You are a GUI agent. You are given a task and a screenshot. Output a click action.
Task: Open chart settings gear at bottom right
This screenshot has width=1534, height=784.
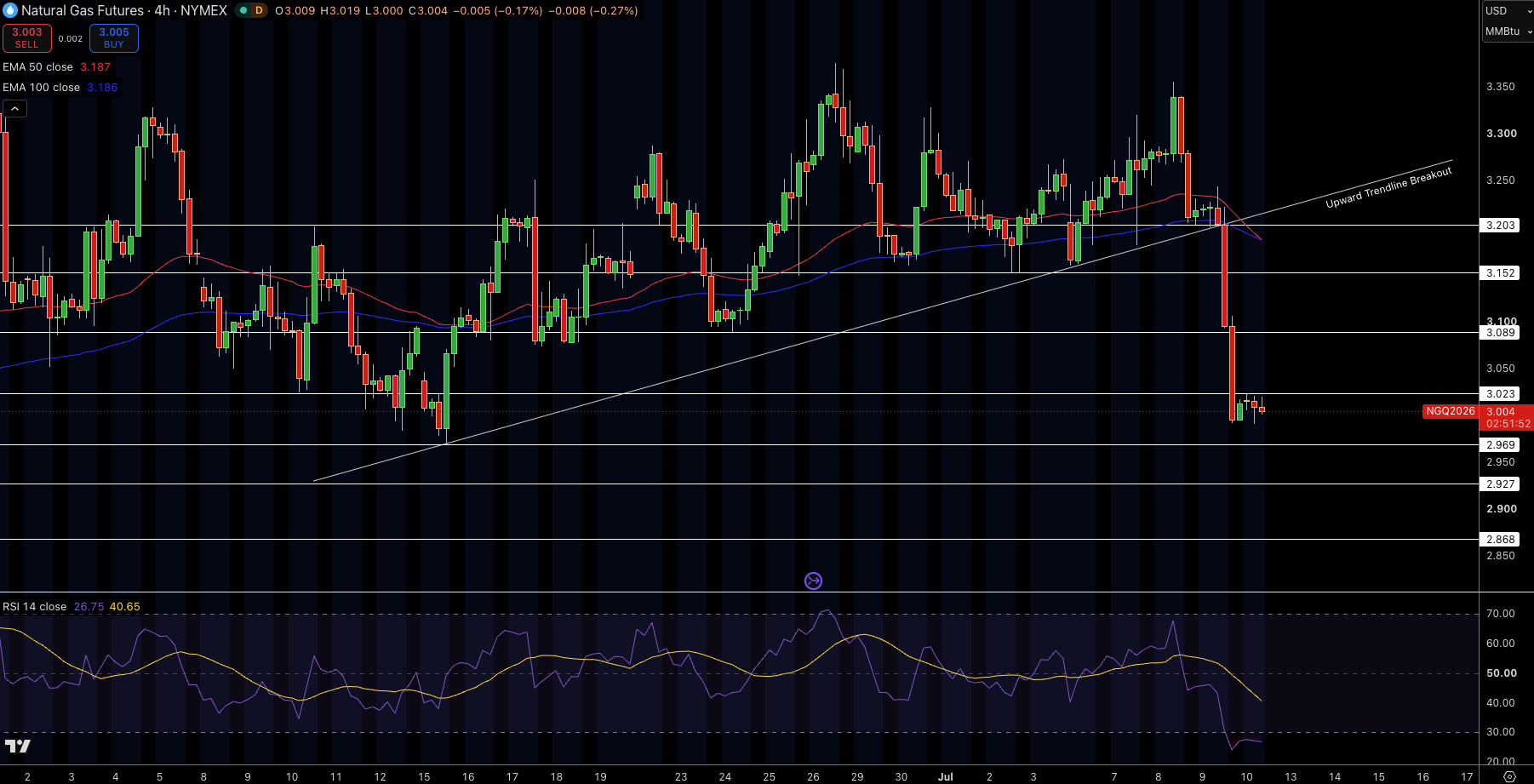pyautogui.click(x=1509, y=776)
